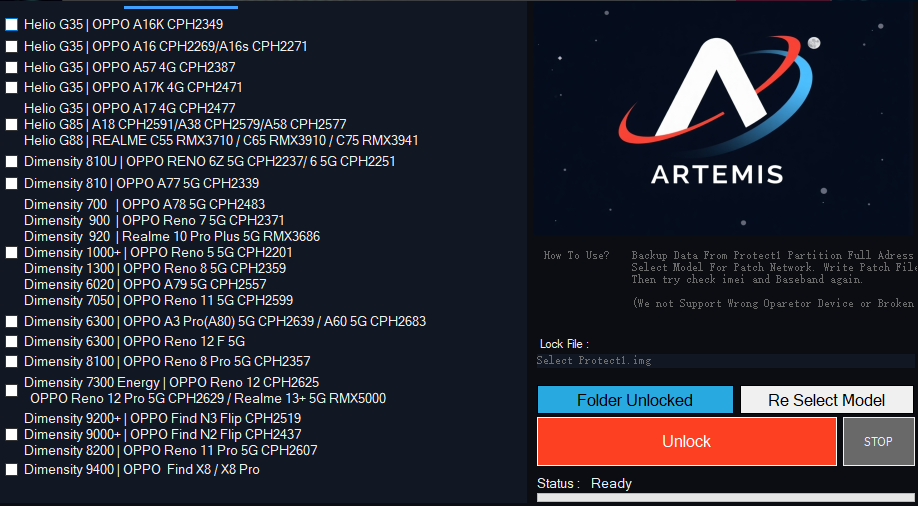Click the blue Folder Unlocked button
This screenshot has width=918, height=506.
tap(635, 400)
